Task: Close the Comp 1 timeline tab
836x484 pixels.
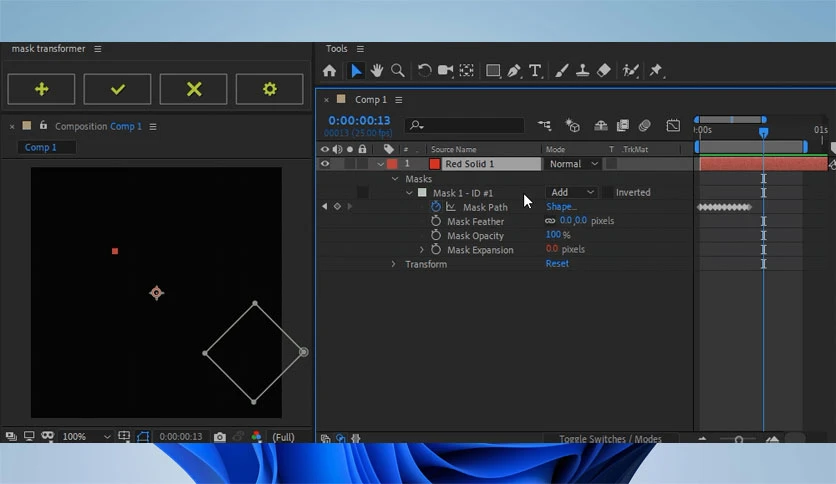Action: (x=326, y=100)
